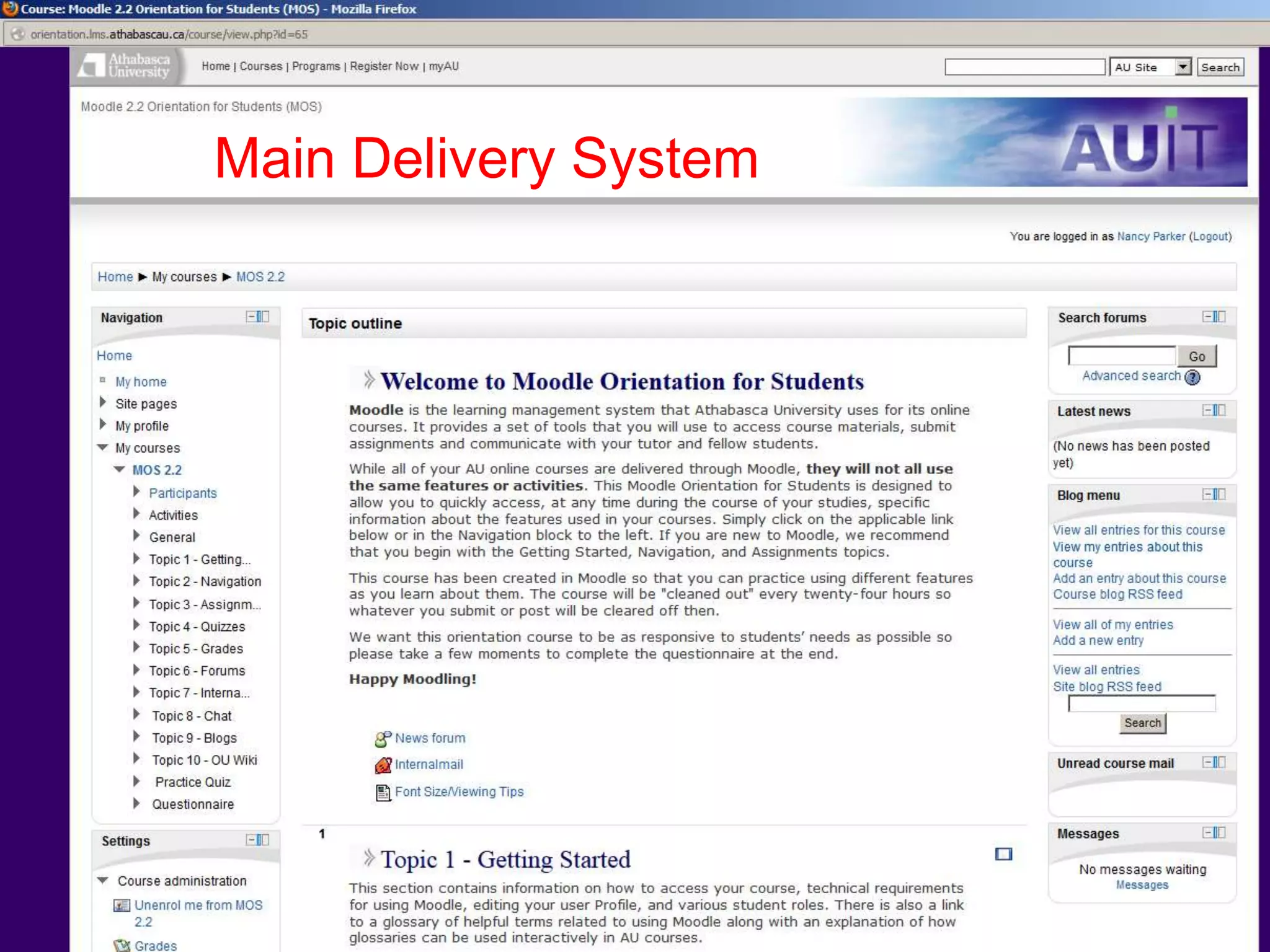Dock the Messages block

pos(1220,832)
